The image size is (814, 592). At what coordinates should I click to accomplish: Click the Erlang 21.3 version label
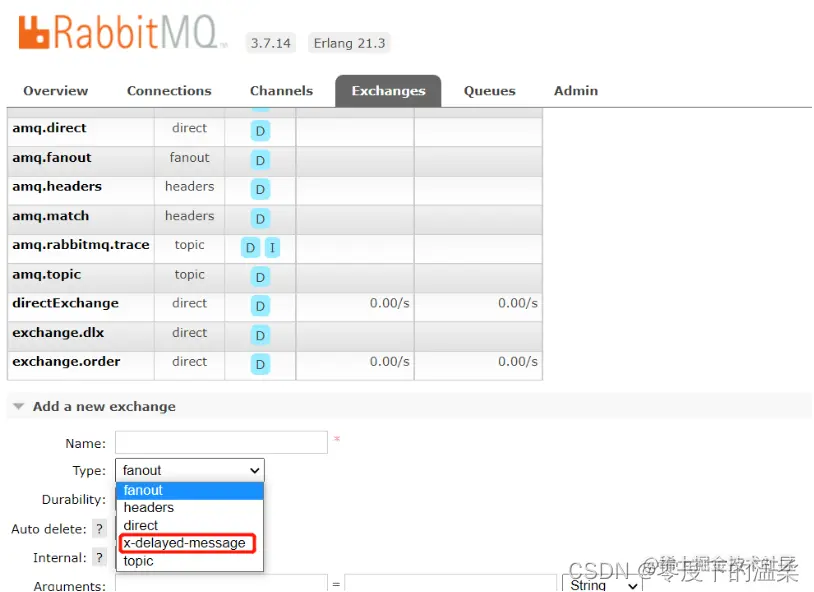pyautogui.click(x=349, y=43)
